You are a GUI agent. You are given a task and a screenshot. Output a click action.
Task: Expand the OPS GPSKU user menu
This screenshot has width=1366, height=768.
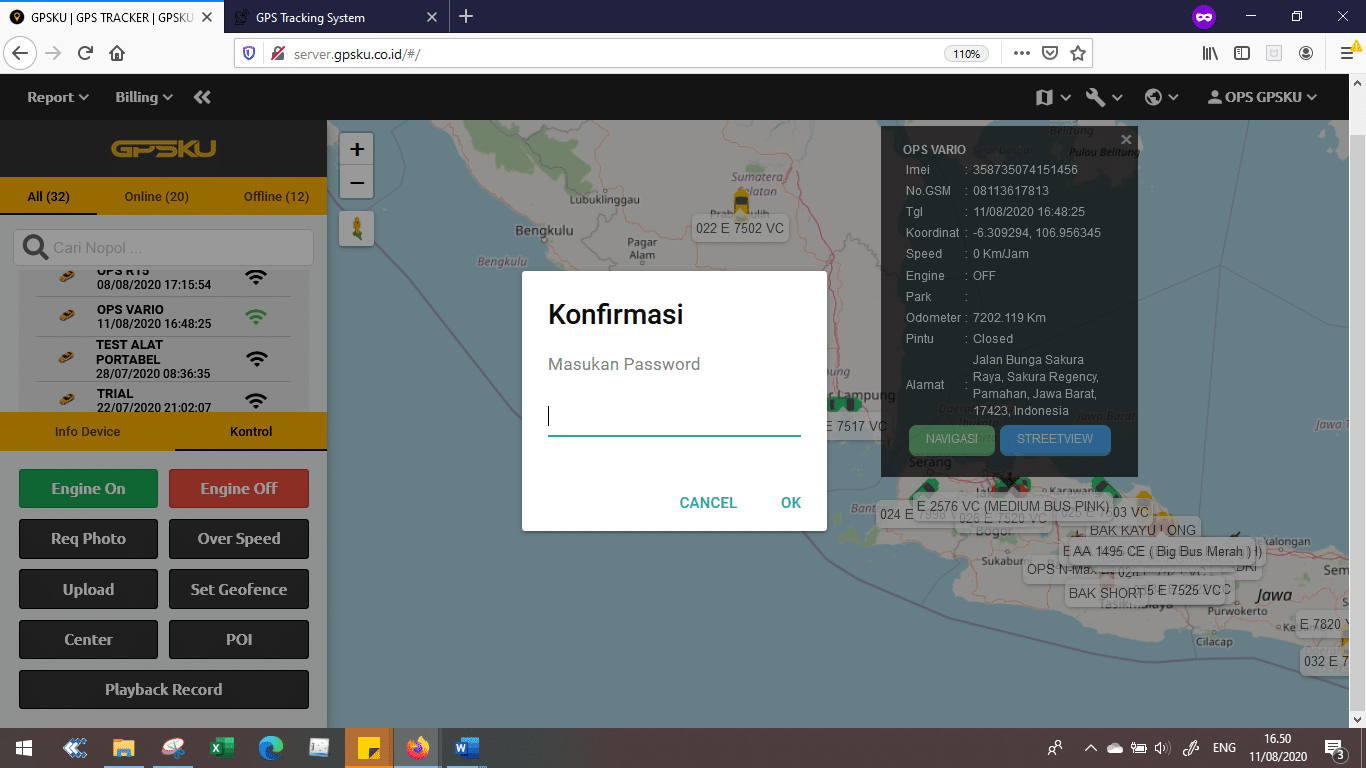[x=1262, y=97]
